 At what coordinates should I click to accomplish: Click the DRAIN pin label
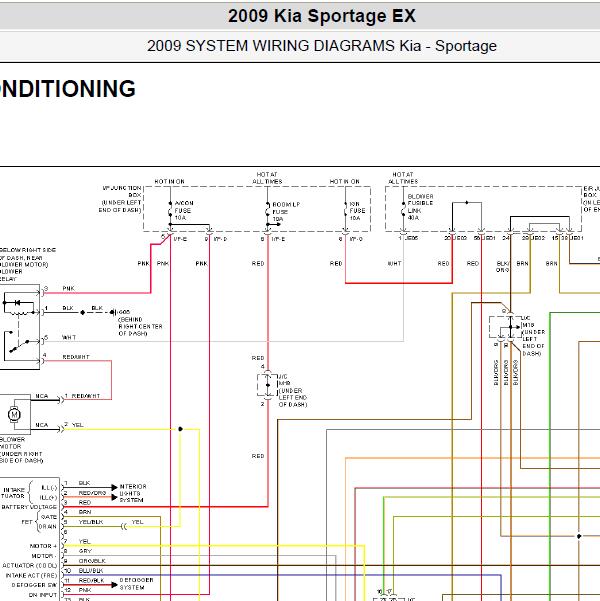(48, 527)
